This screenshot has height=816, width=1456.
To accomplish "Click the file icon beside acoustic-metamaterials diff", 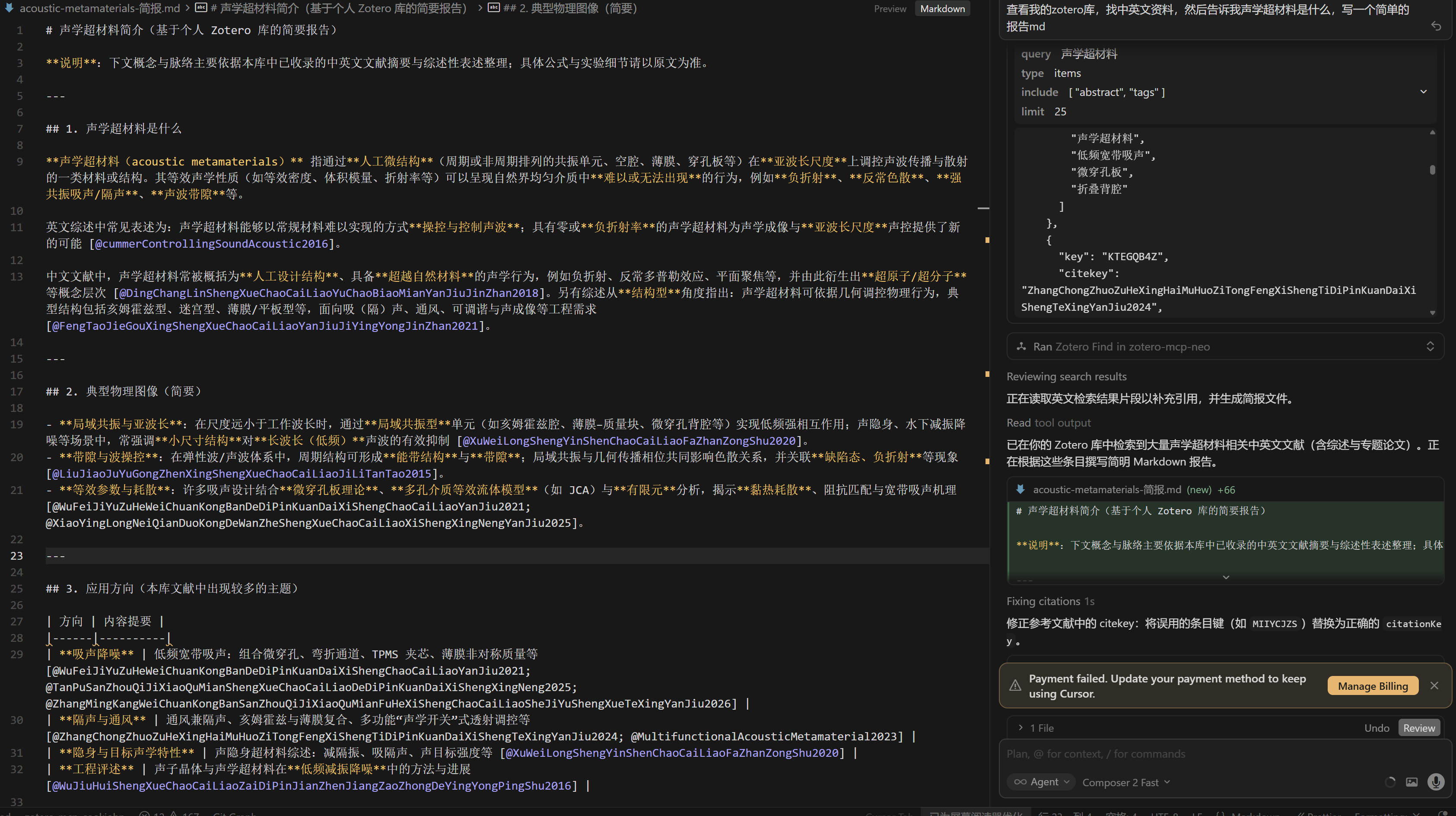I will click(x=1020, y=489).
